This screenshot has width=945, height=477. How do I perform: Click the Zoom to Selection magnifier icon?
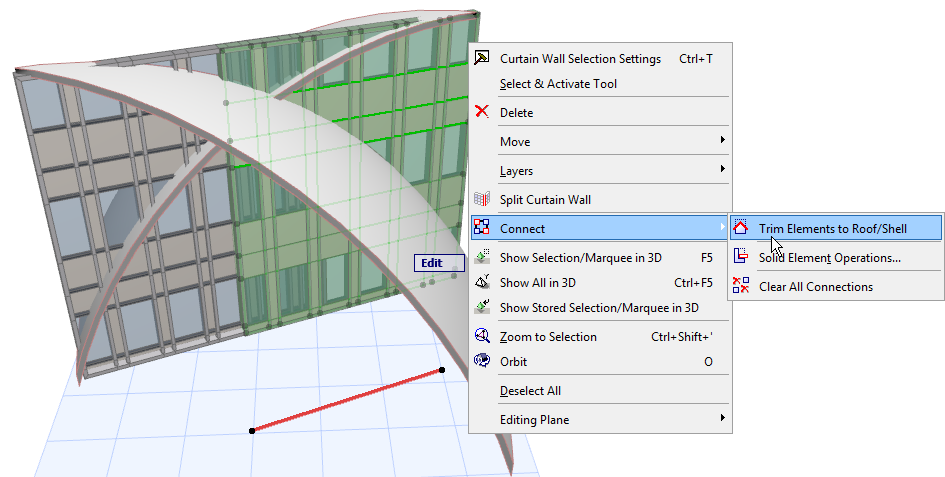[x=482, y=336]
